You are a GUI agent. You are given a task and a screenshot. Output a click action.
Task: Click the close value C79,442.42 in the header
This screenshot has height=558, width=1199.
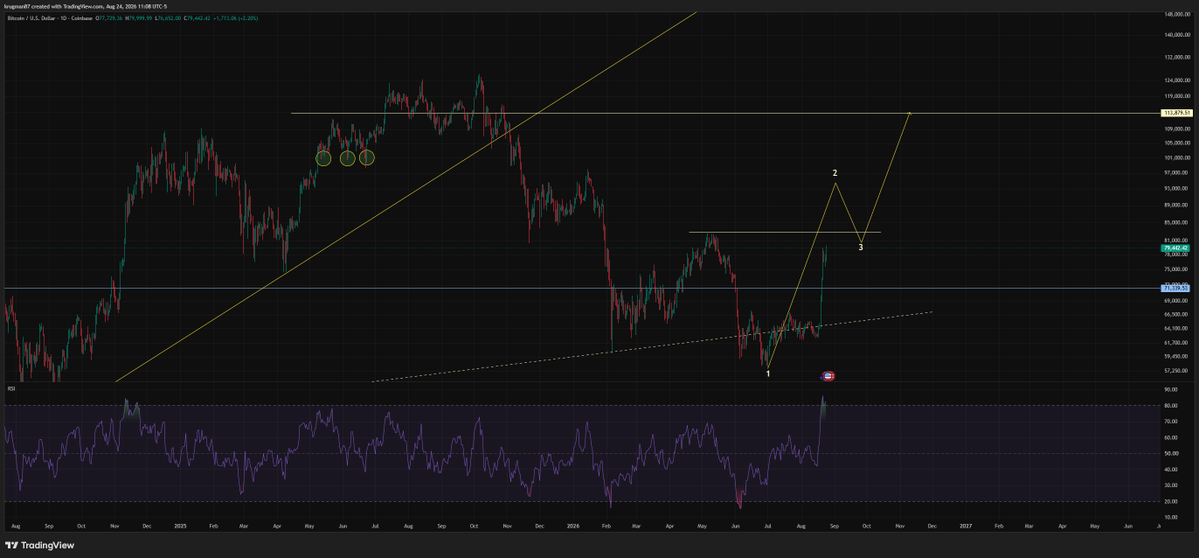tap(197, 18)
